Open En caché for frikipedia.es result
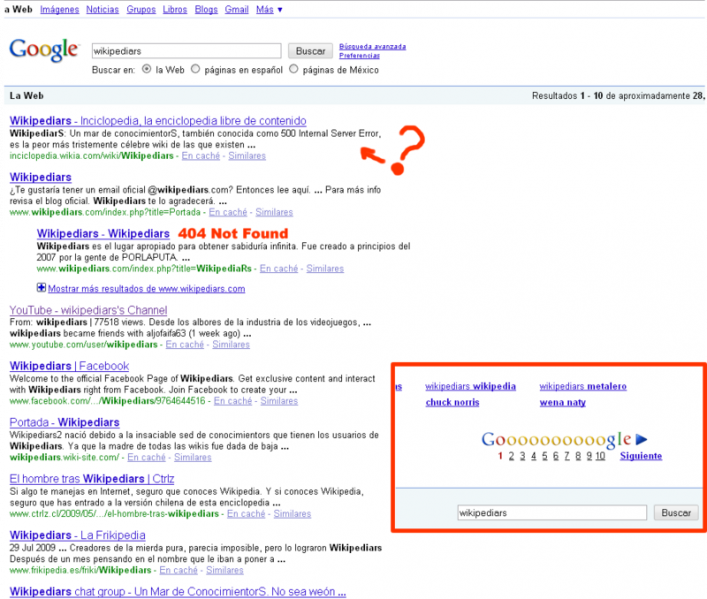The width and height of the screenshot is (707, 599). pos(179,570)
